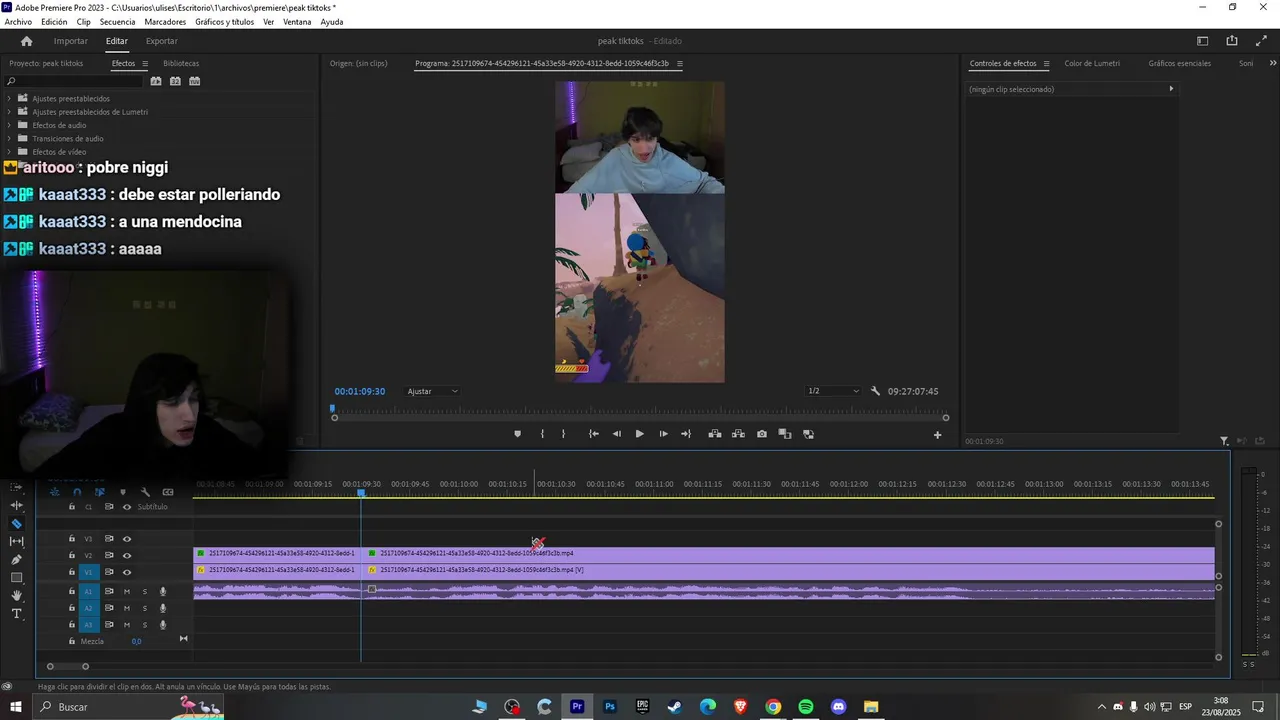Mark Out point in Program monitor
The image size is (1280, 720).
(563, 434)
